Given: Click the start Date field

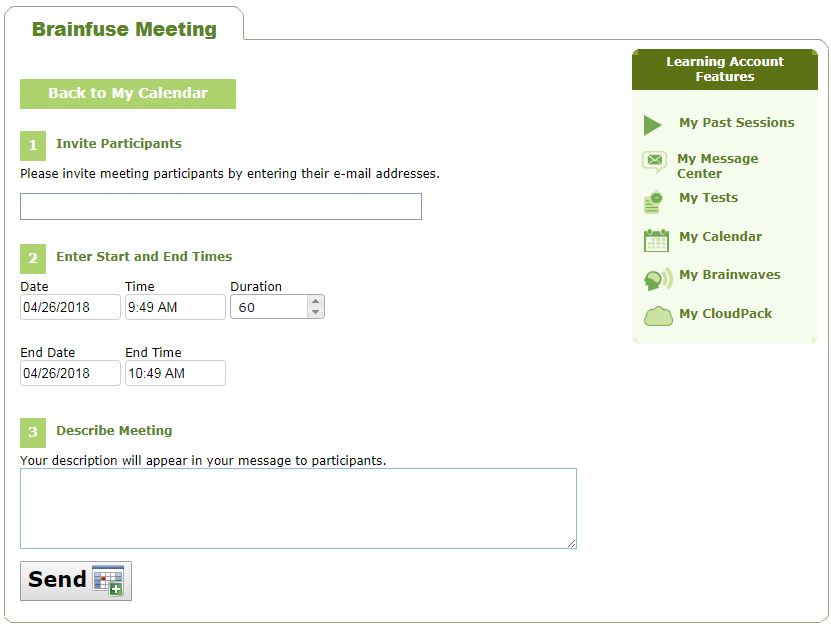Looking at the screenshot, I should 70,307.
